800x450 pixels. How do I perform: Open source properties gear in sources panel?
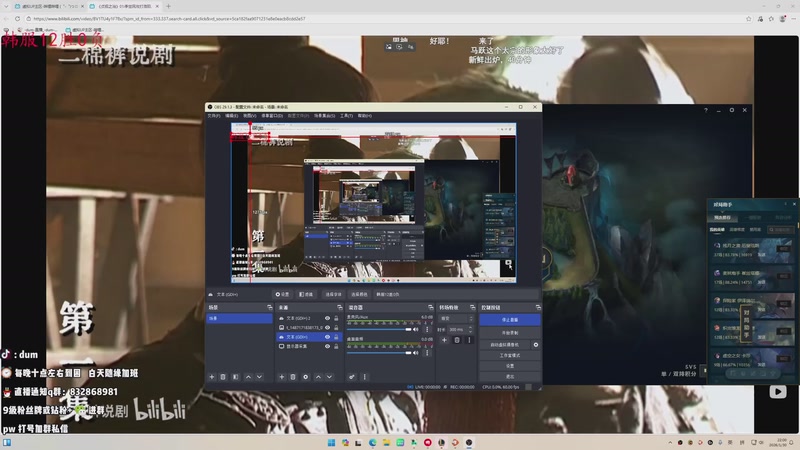305,377
